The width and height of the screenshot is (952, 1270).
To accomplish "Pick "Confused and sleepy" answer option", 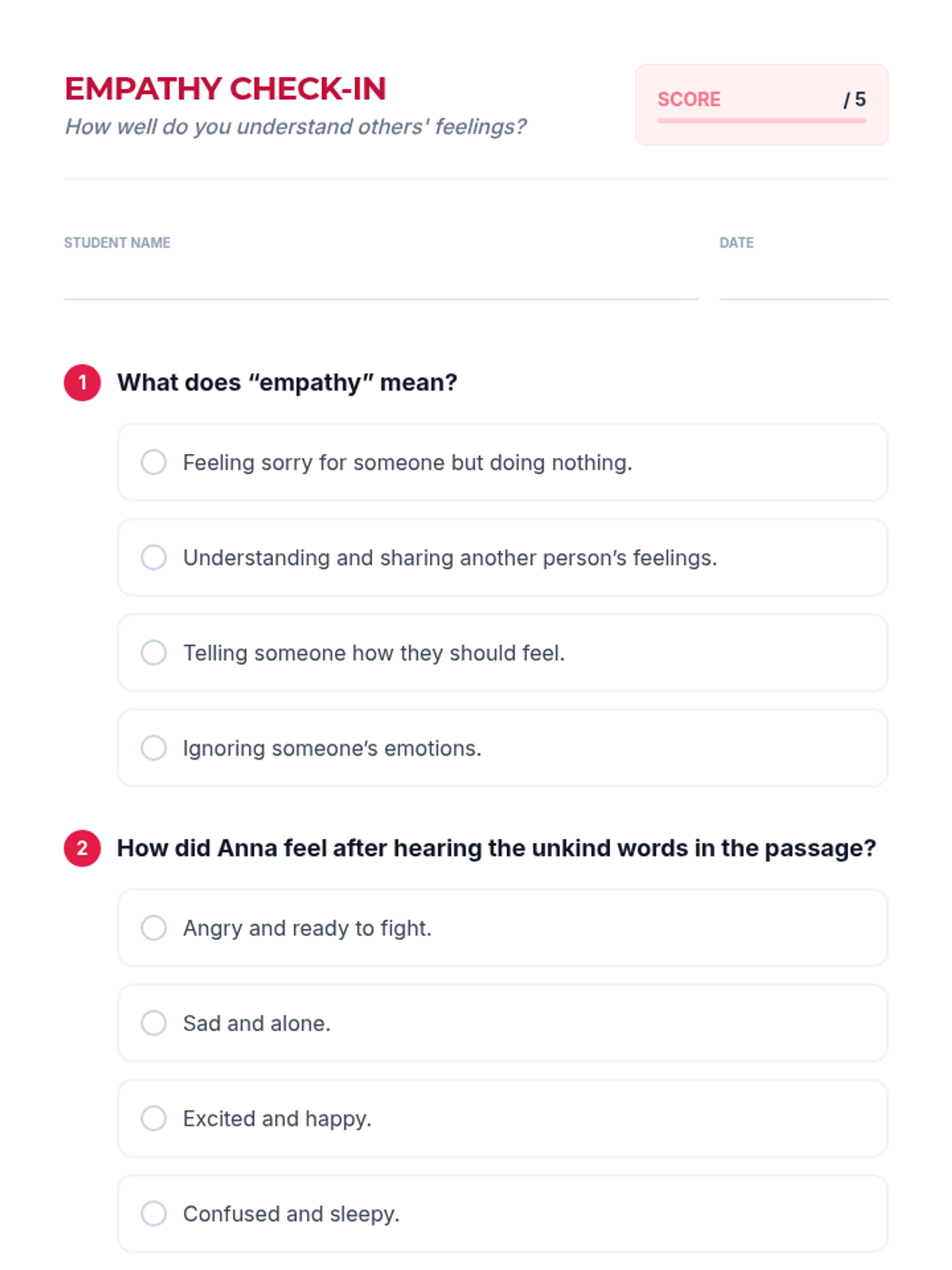I will (x=154, y=1214).
